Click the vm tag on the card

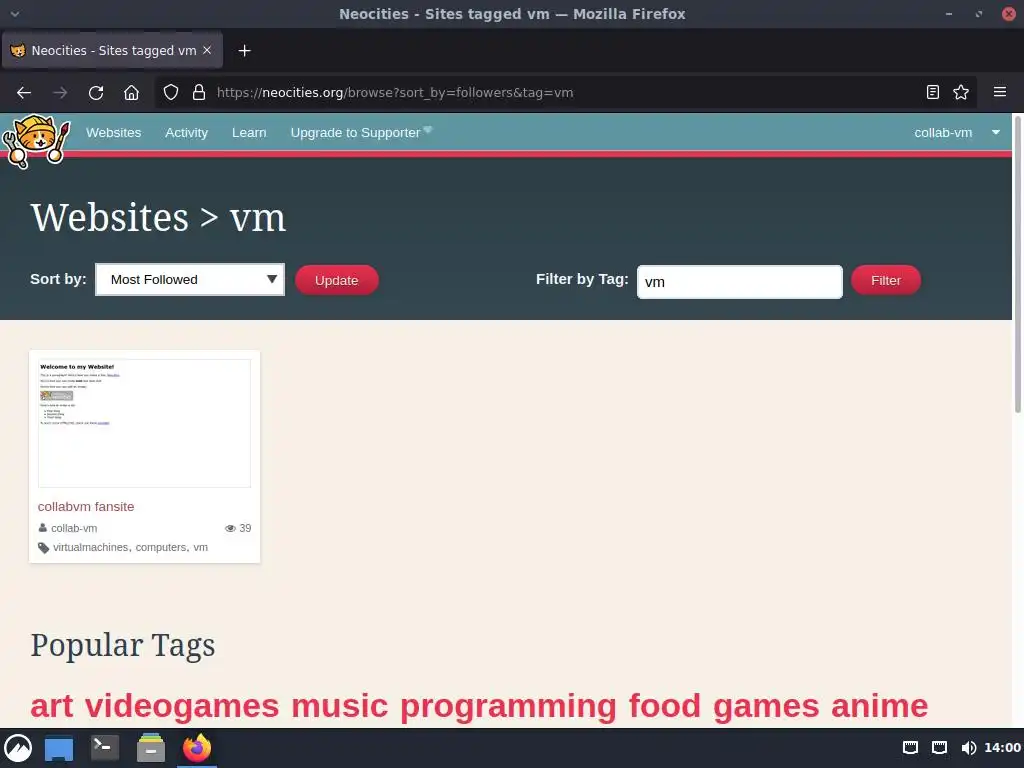click(200, 547)
